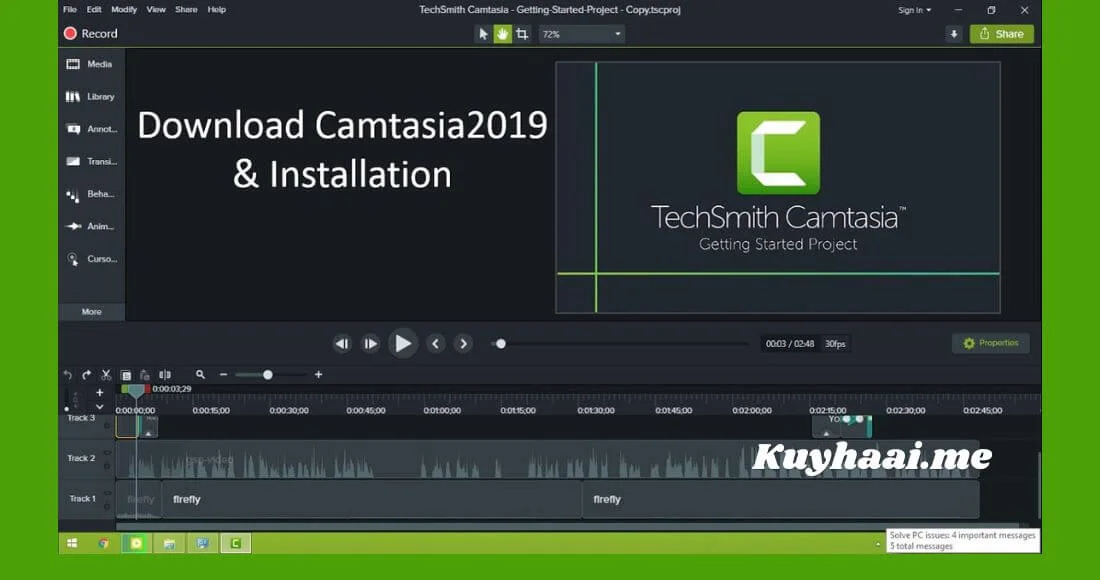Click the Paste icon in timeline toolbar
Image resolution: width=1100 pixels, height=580 pixels.
145,375
